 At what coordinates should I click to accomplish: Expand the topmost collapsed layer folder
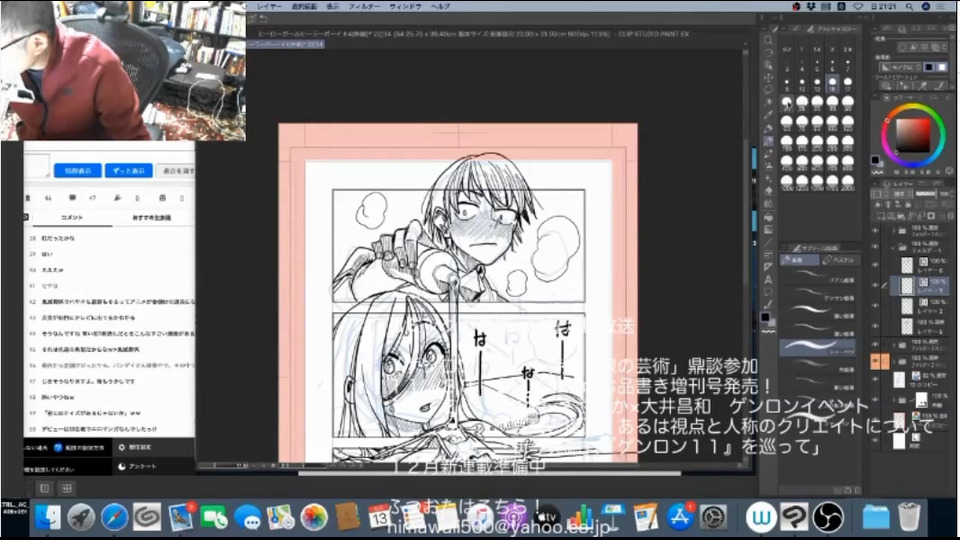893,231
